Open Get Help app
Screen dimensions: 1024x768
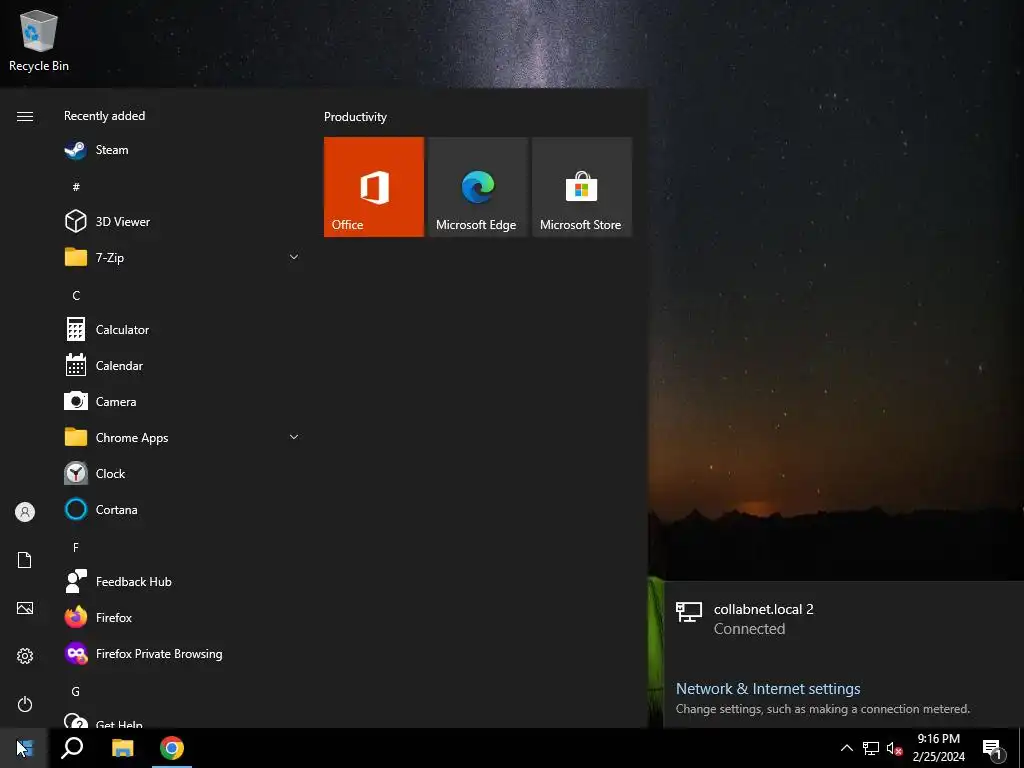tap(183, 721)
